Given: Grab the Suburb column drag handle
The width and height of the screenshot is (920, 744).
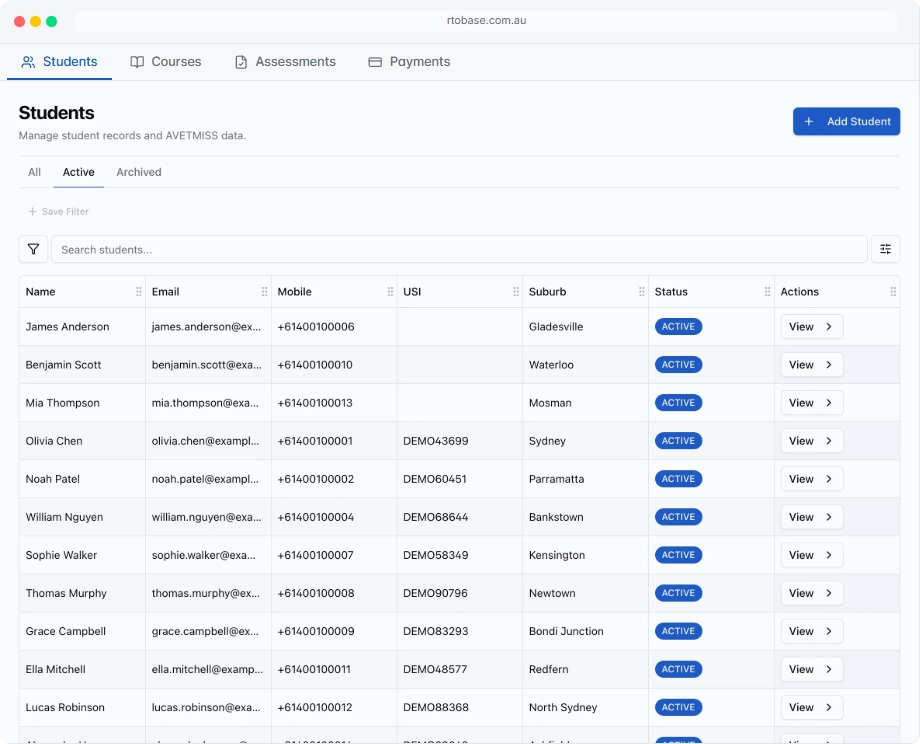Looking at the screenshot, I should coord(642,292).
